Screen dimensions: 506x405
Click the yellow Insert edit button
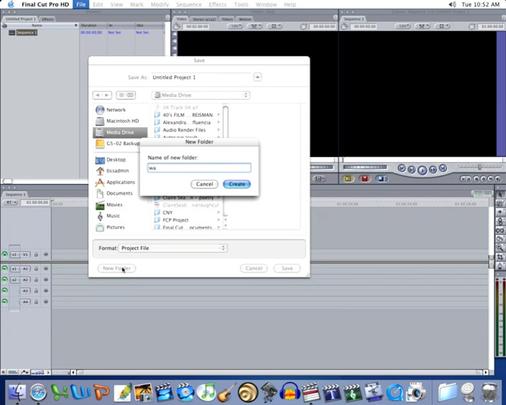coord(347,179)
